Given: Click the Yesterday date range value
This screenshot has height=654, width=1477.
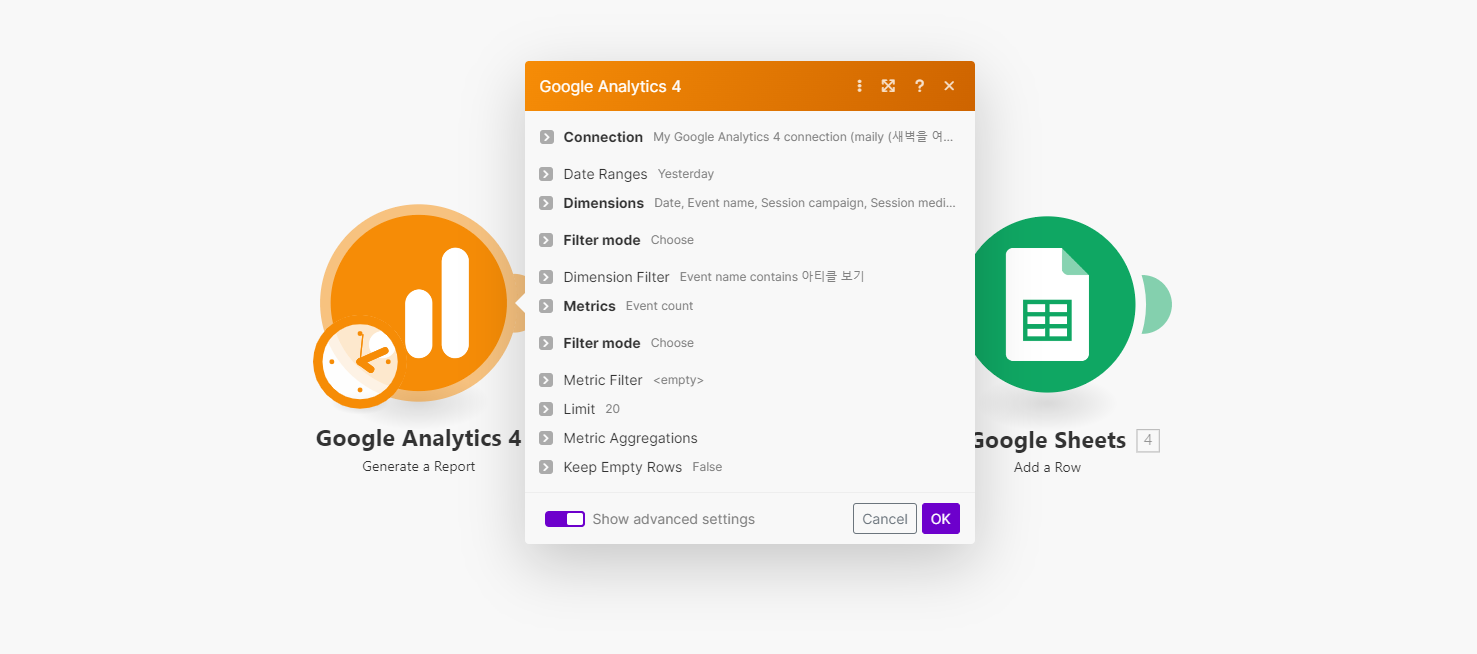Looking at the screenshot, I should (x=686, y=174).
